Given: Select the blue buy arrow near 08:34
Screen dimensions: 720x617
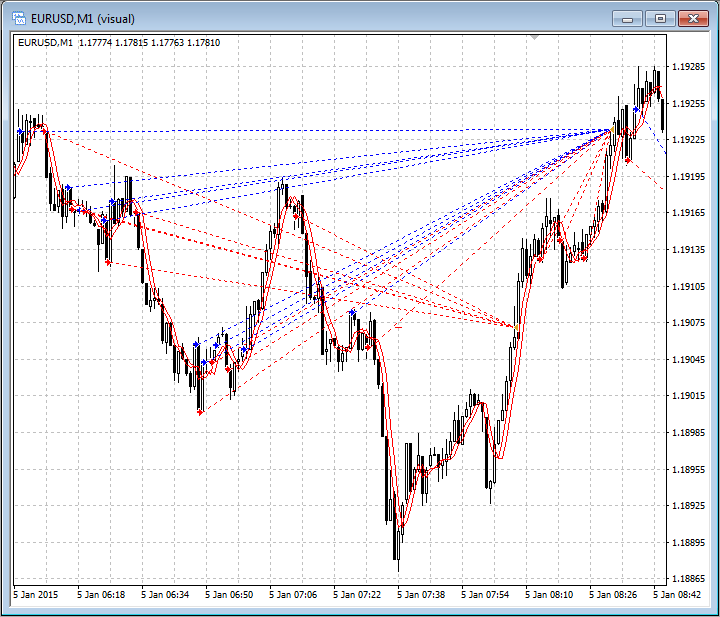Looking at the screenshot, I should (636, 109).
